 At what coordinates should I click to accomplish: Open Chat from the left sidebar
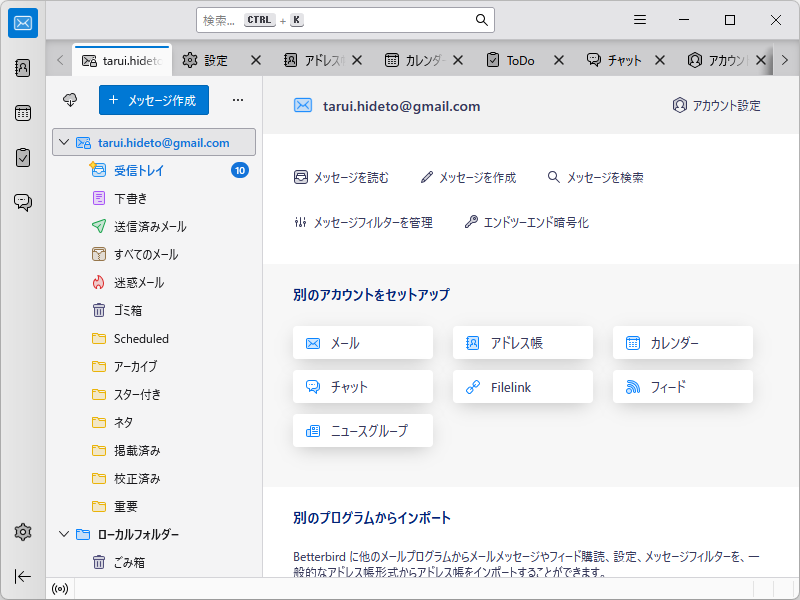(22, 201)
